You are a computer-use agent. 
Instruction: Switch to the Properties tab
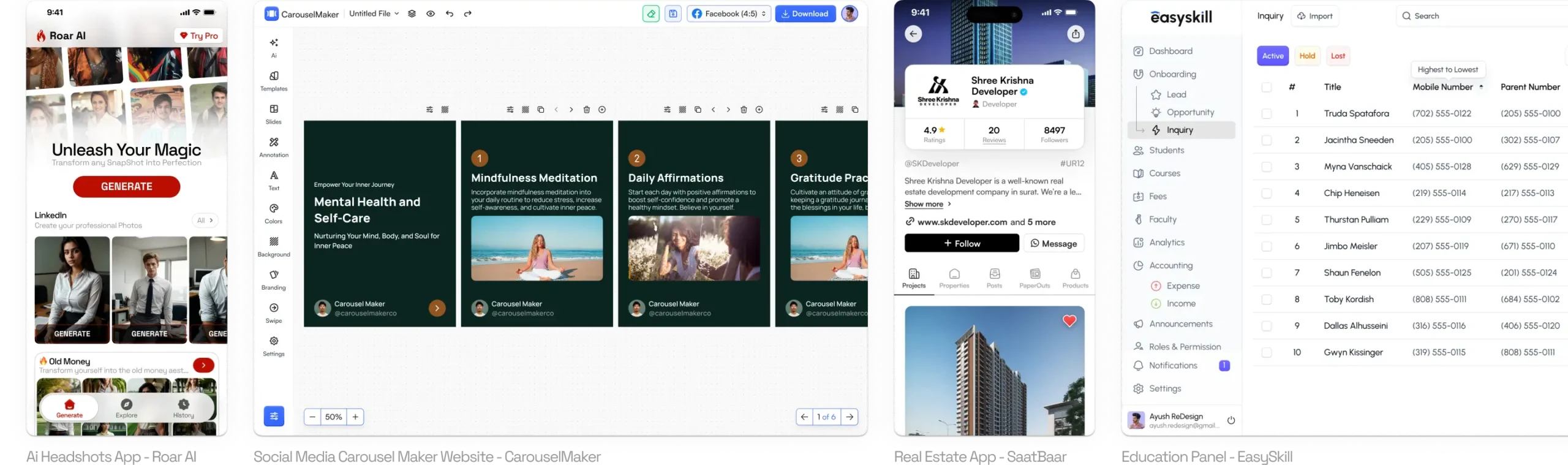point(954,278)
